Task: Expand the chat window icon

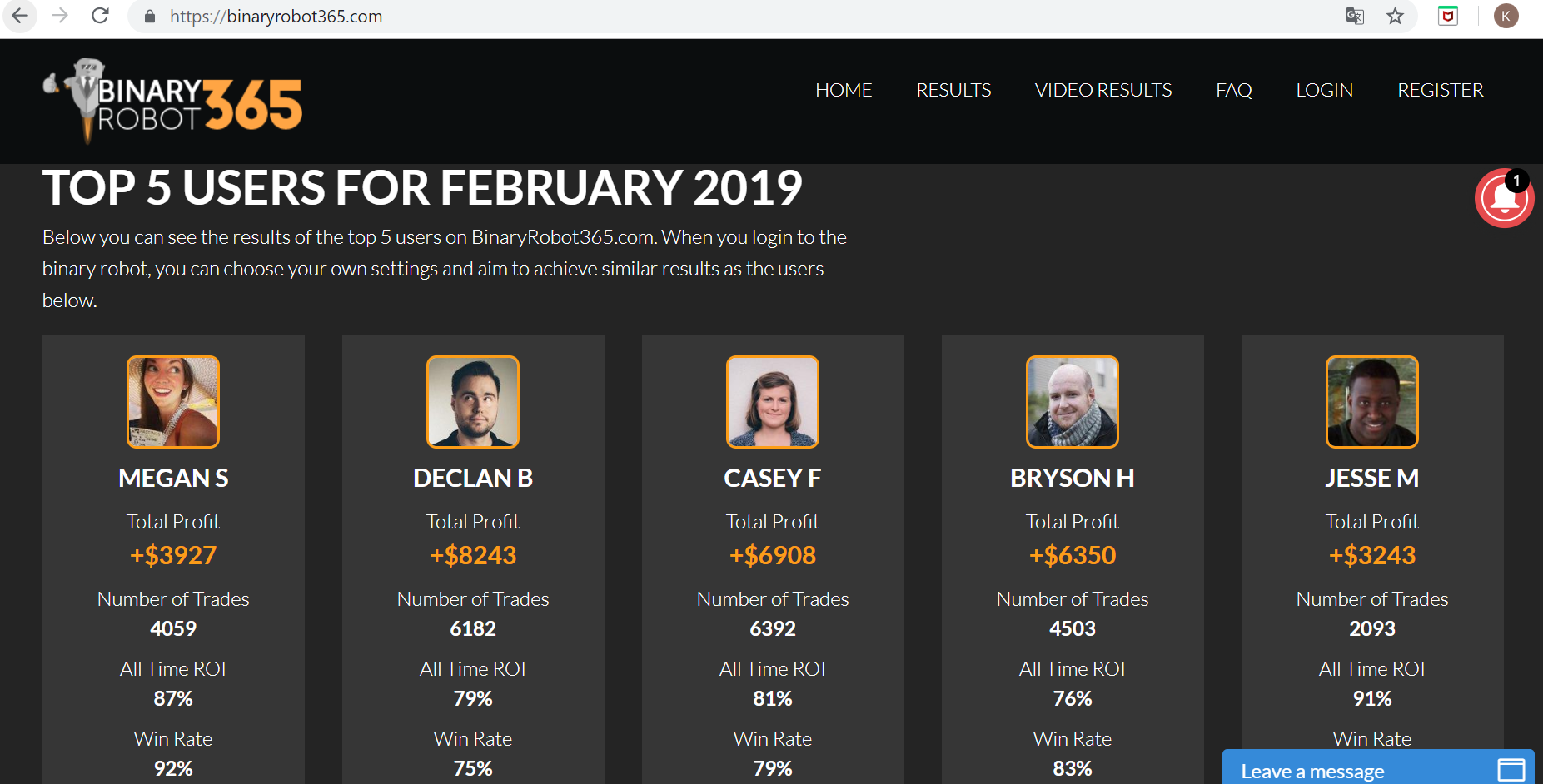Action: pos(1511,770)
